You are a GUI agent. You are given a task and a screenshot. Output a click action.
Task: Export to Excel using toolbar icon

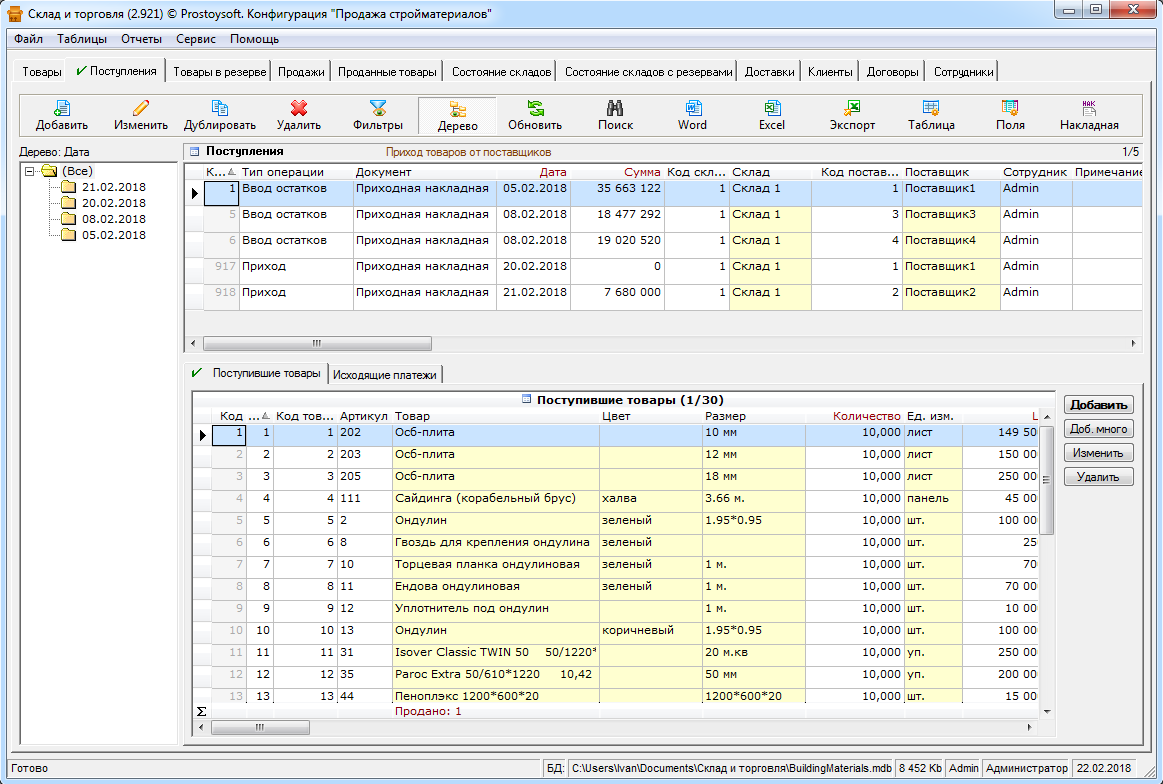click(x=772, y=115)
